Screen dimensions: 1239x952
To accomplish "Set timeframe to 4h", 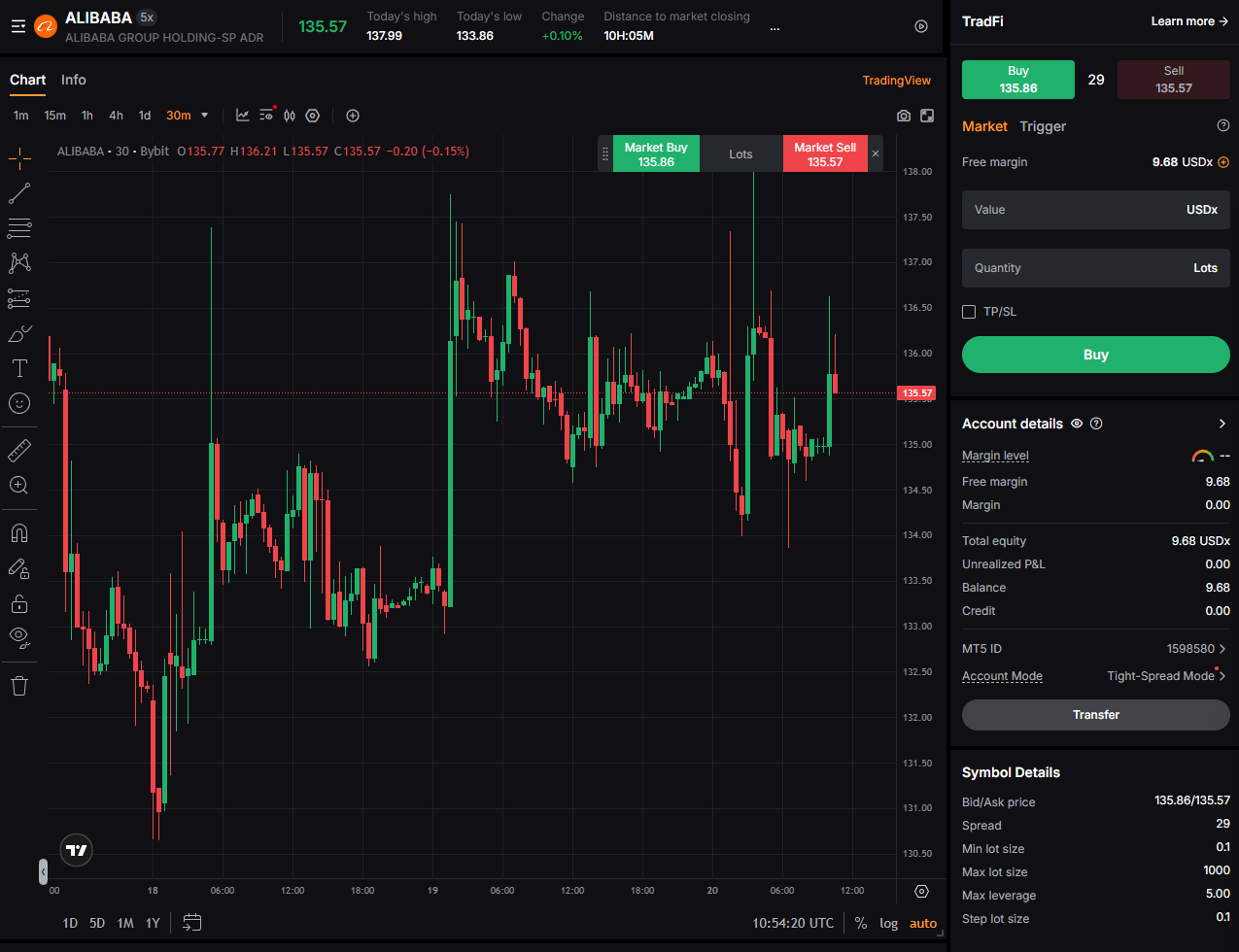I will pyautogui.click(x=117, y=116).
